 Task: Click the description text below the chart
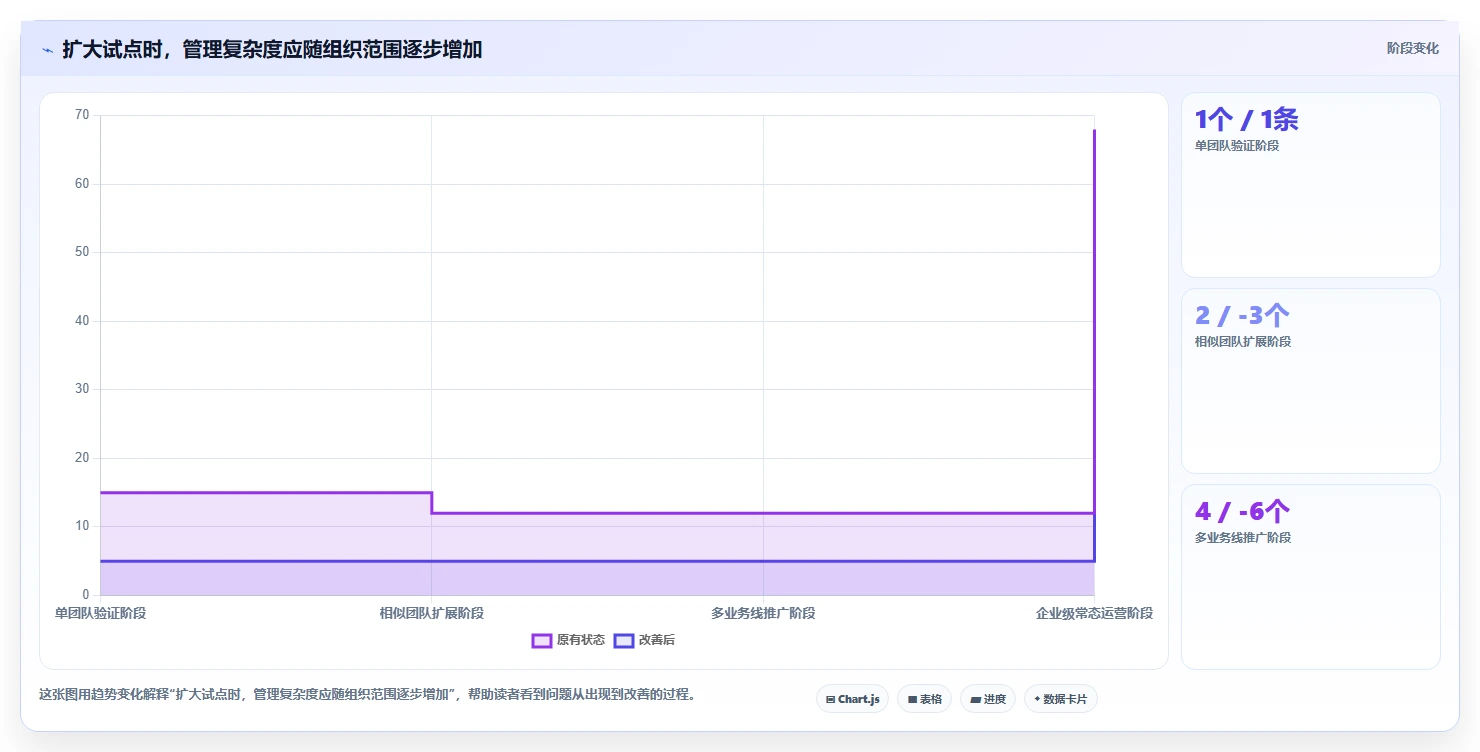[367, 694]
